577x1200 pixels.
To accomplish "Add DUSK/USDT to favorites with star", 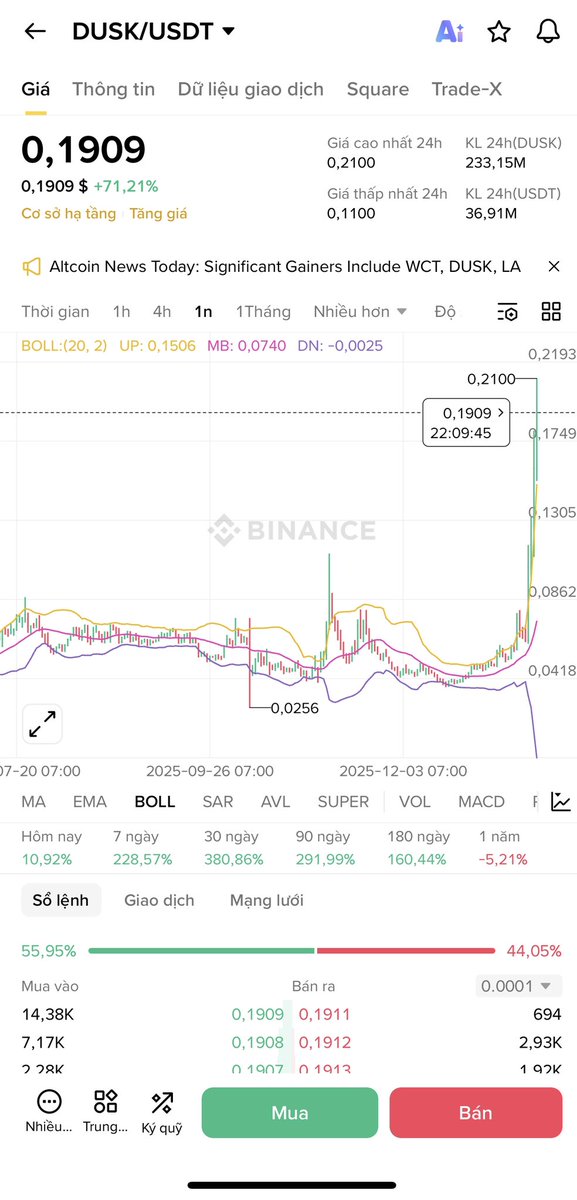I will pyautogui.click(x=499, y=32).
